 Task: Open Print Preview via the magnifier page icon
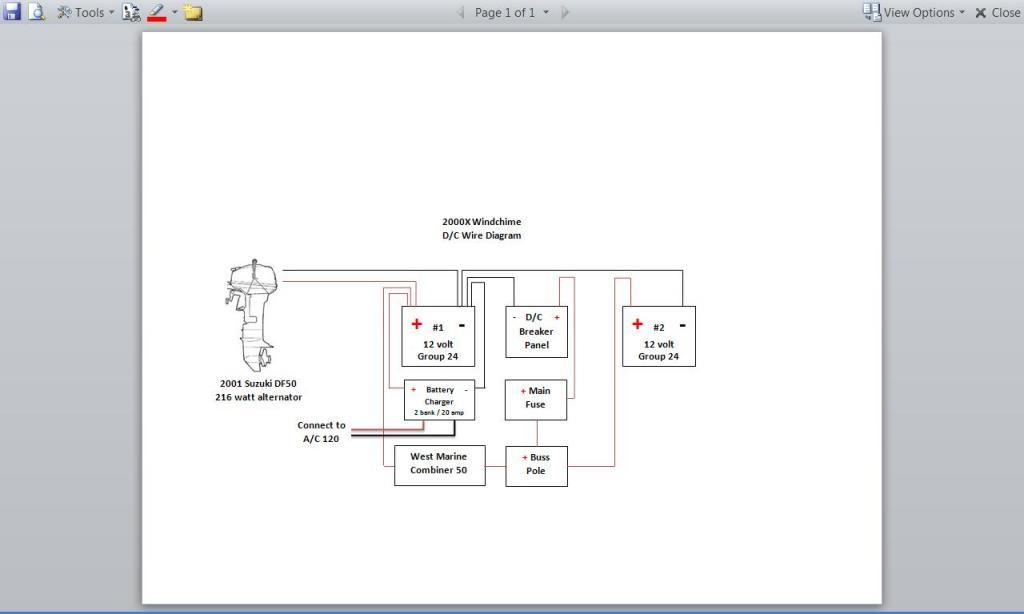coord(37,12)
